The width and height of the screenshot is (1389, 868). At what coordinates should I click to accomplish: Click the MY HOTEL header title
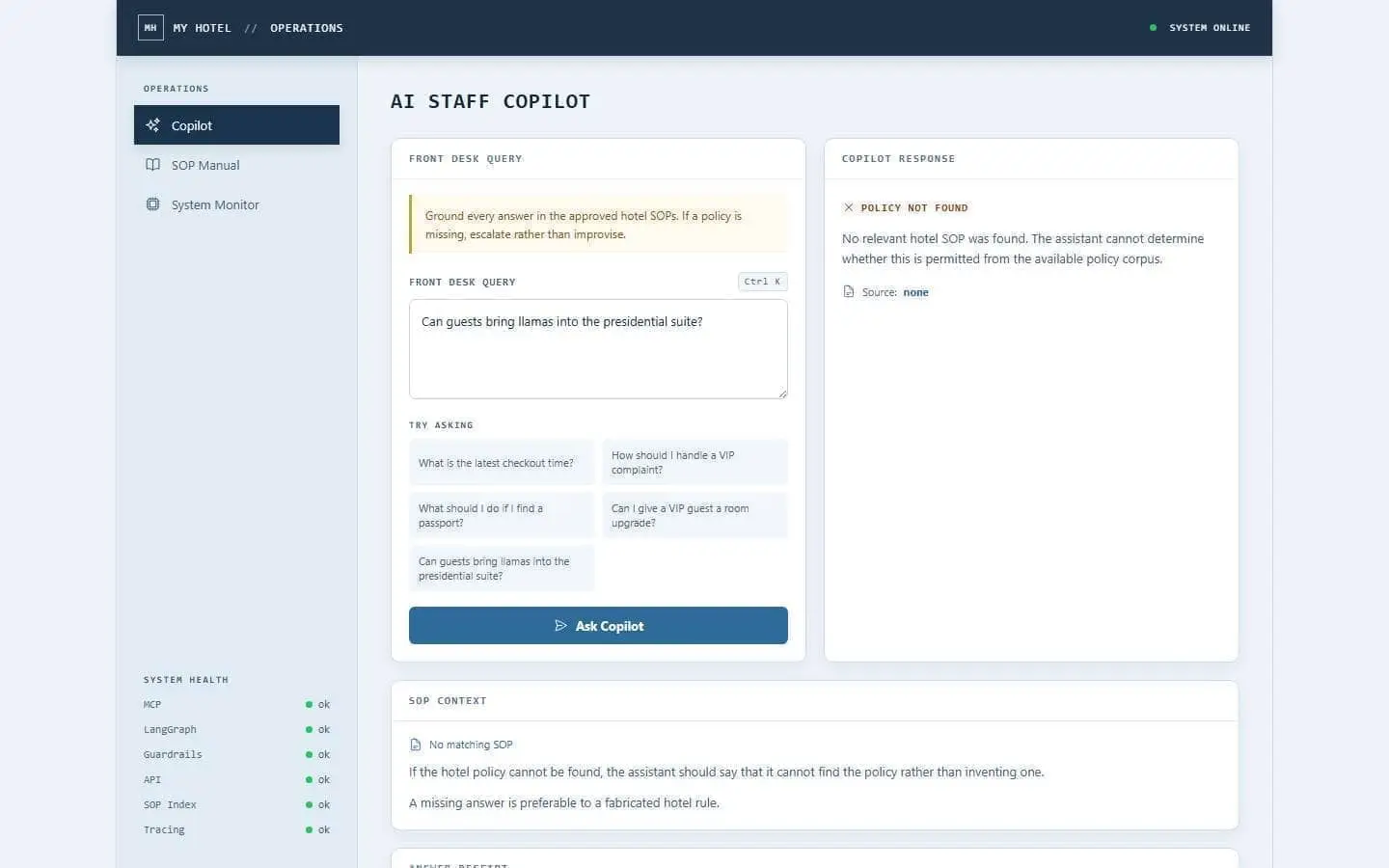[203, 28]
